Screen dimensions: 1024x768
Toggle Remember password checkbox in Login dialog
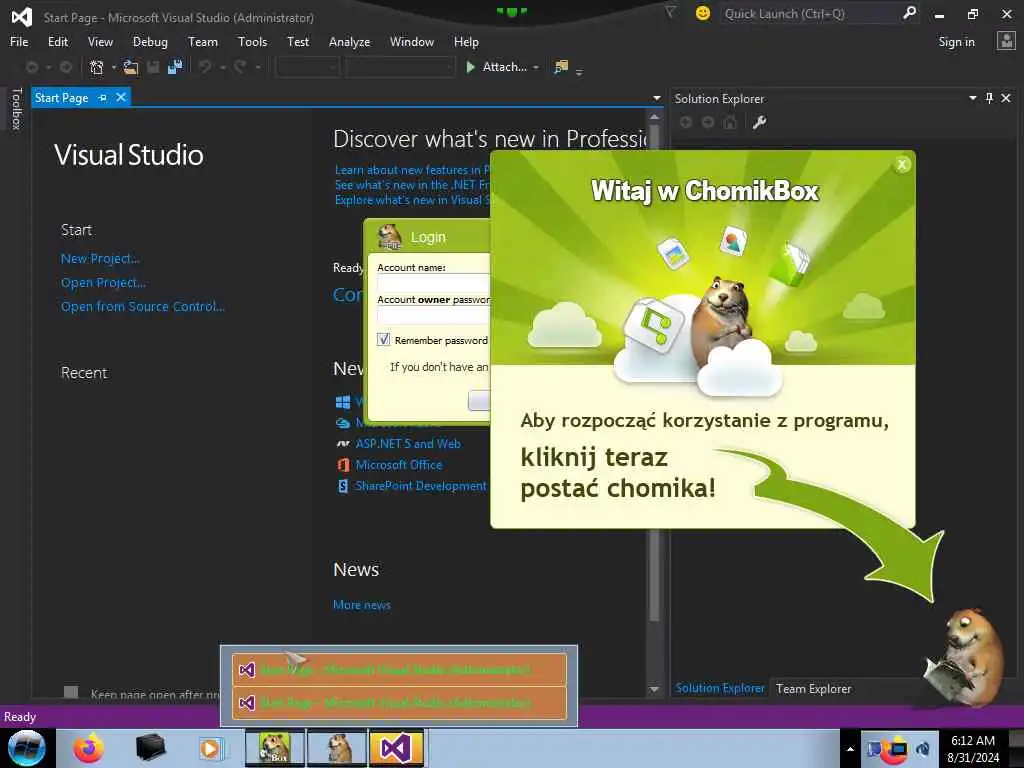point(383,340)
